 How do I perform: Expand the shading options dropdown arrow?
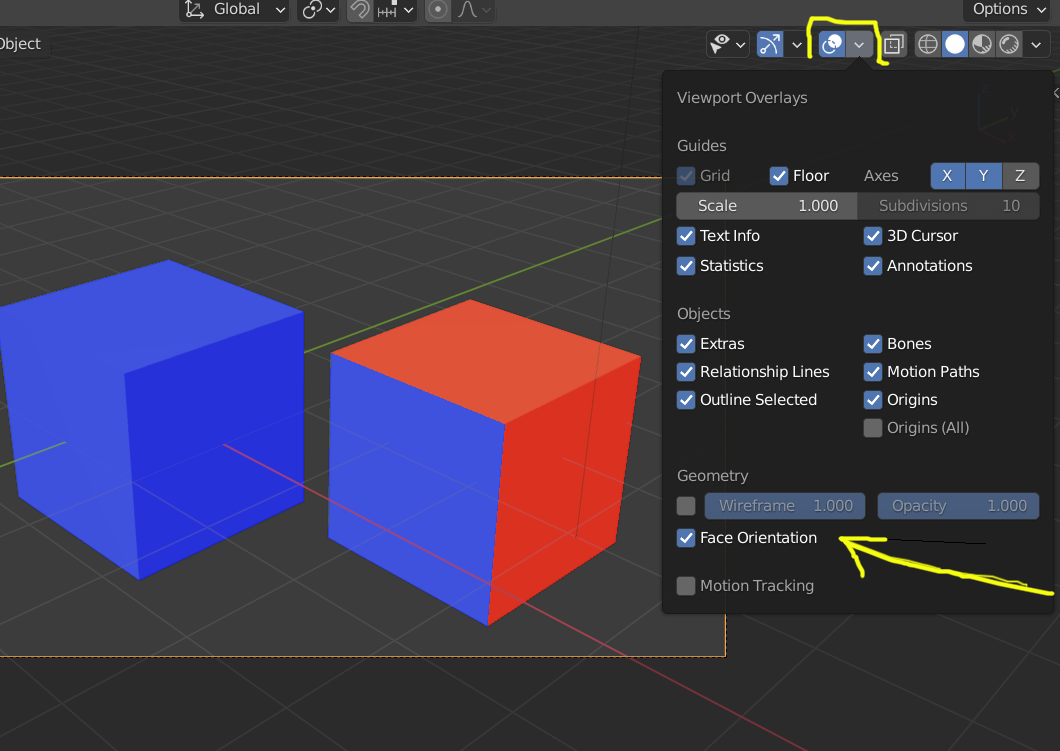click(1036, 45)
